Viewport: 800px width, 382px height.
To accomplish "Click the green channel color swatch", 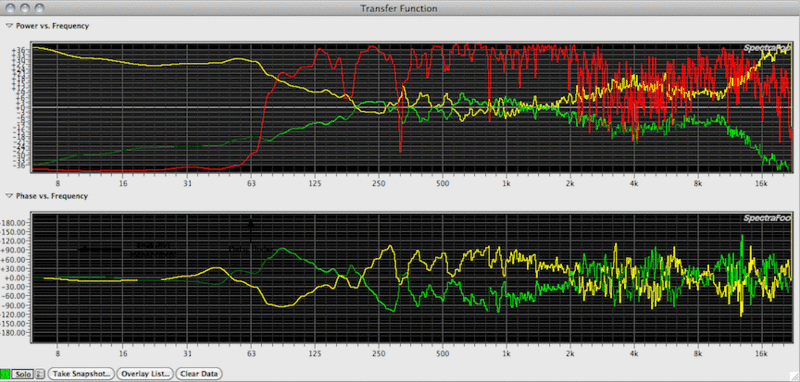I will [5, 374].
